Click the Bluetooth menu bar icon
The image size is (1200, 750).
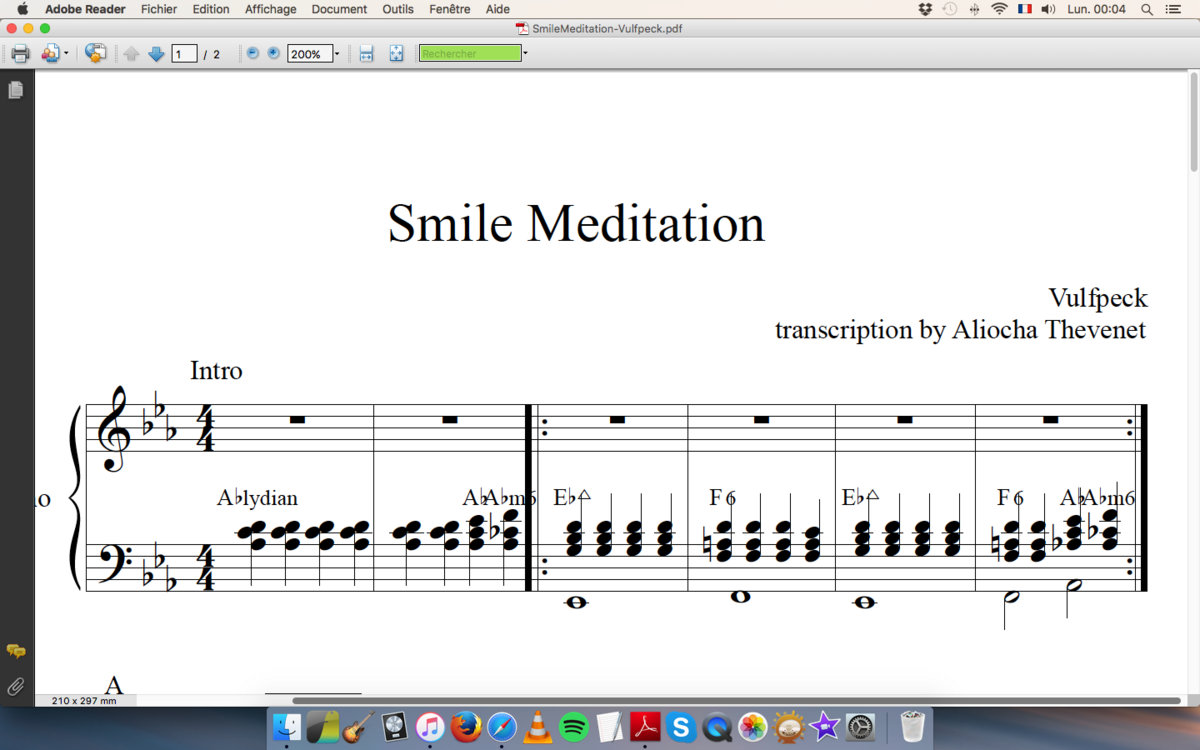click(975, 9)
